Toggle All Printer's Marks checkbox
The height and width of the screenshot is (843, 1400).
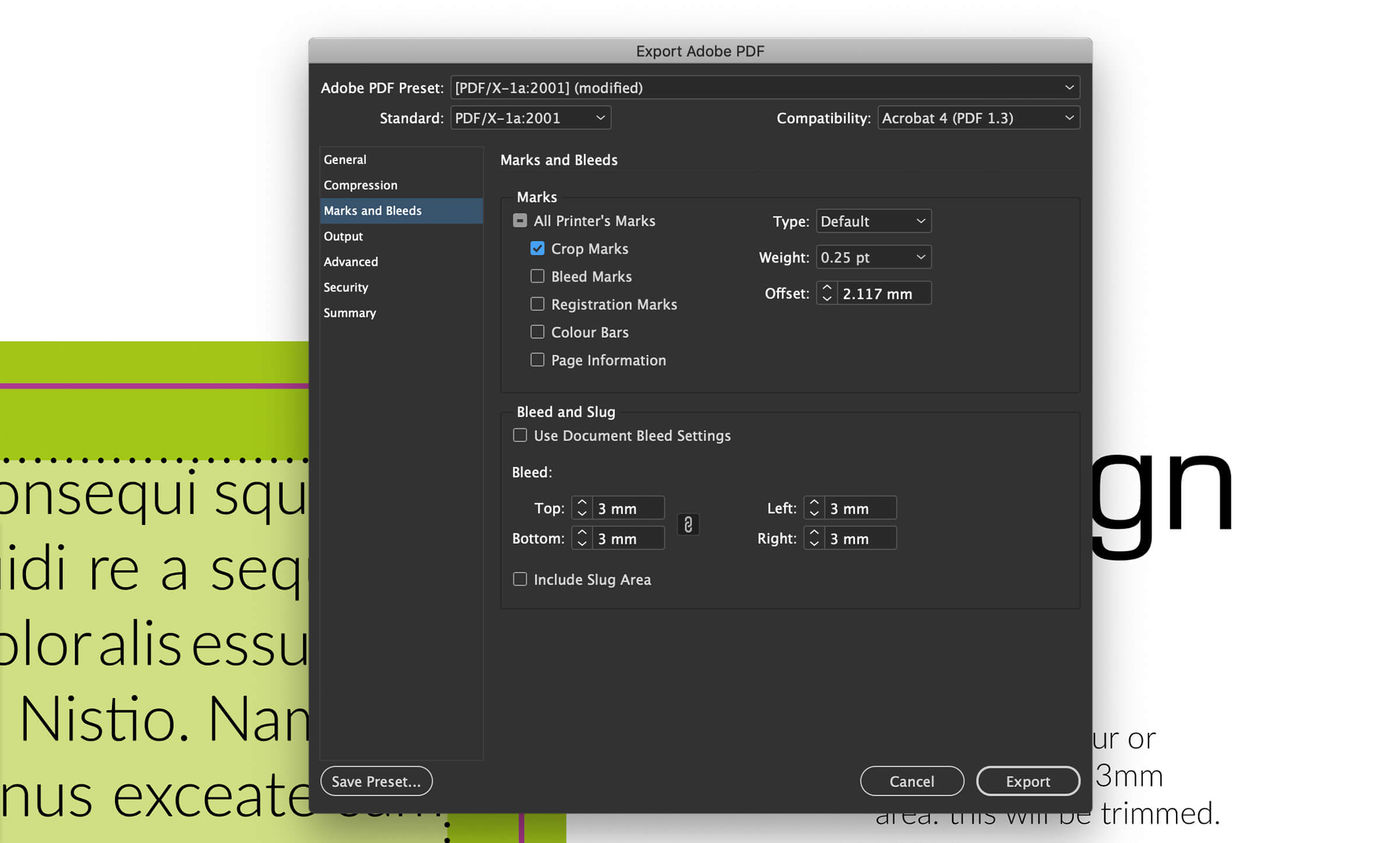click(520, 221)
